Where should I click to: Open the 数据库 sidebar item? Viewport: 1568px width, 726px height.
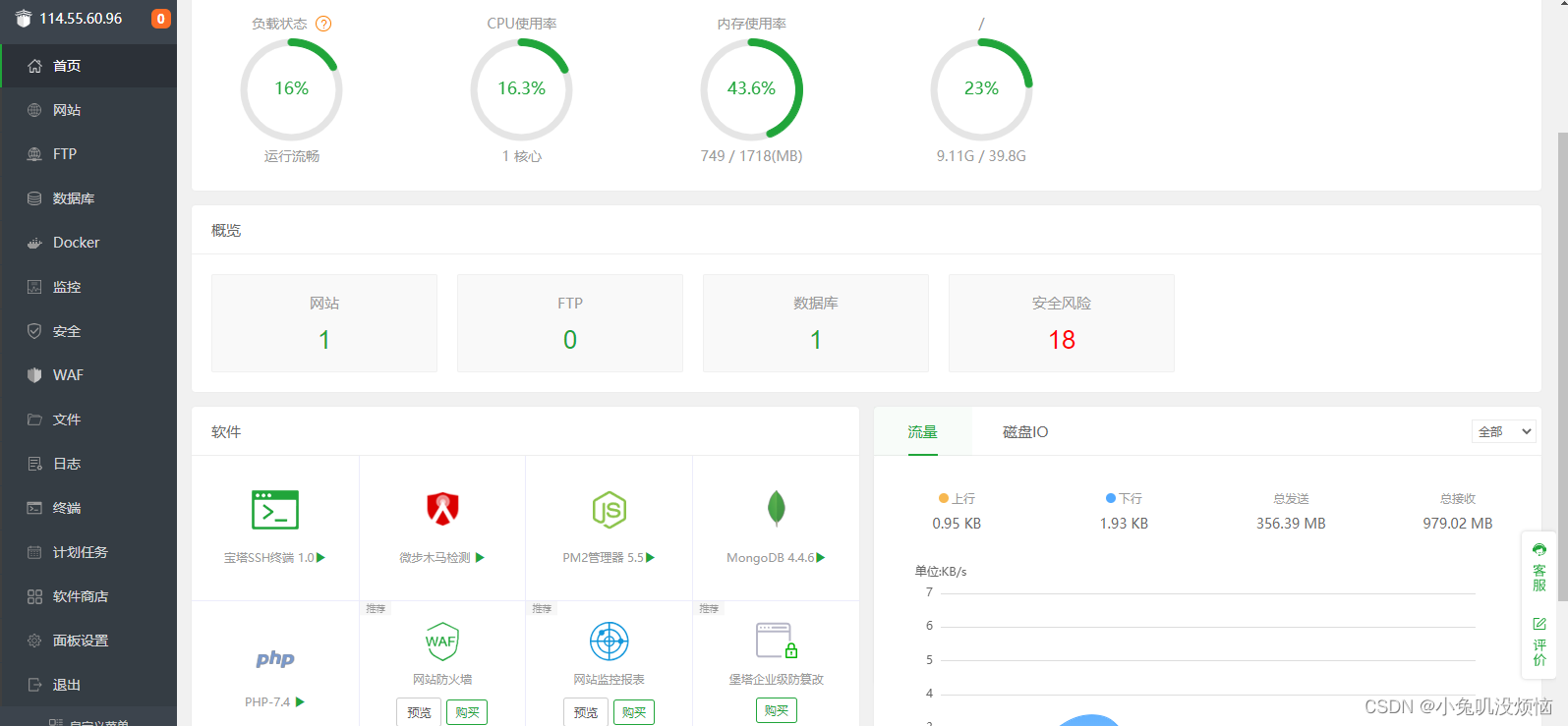tap(88, 198)
